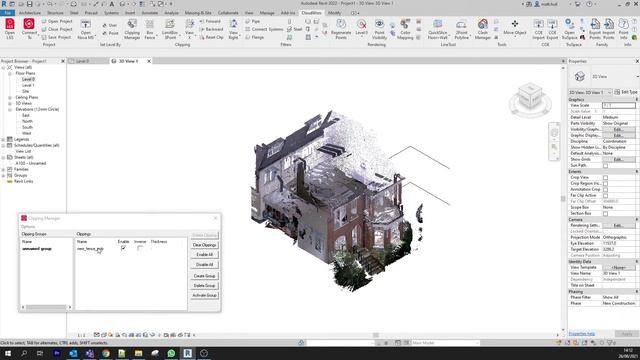This screenshot has height=360, width=640.
Task: Expand the Legends tree node
Action: point(3,139)
